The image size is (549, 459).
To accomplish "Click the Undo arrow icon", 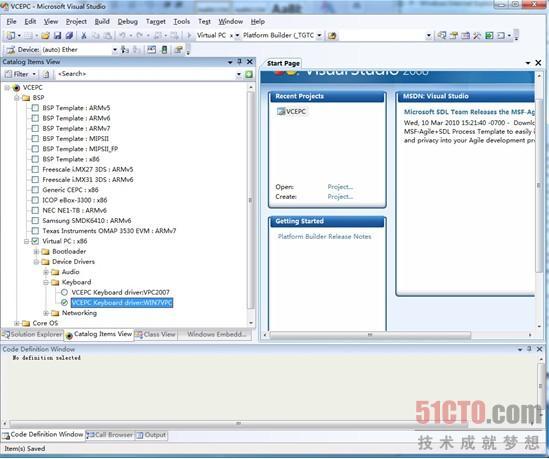I will 122,35.
